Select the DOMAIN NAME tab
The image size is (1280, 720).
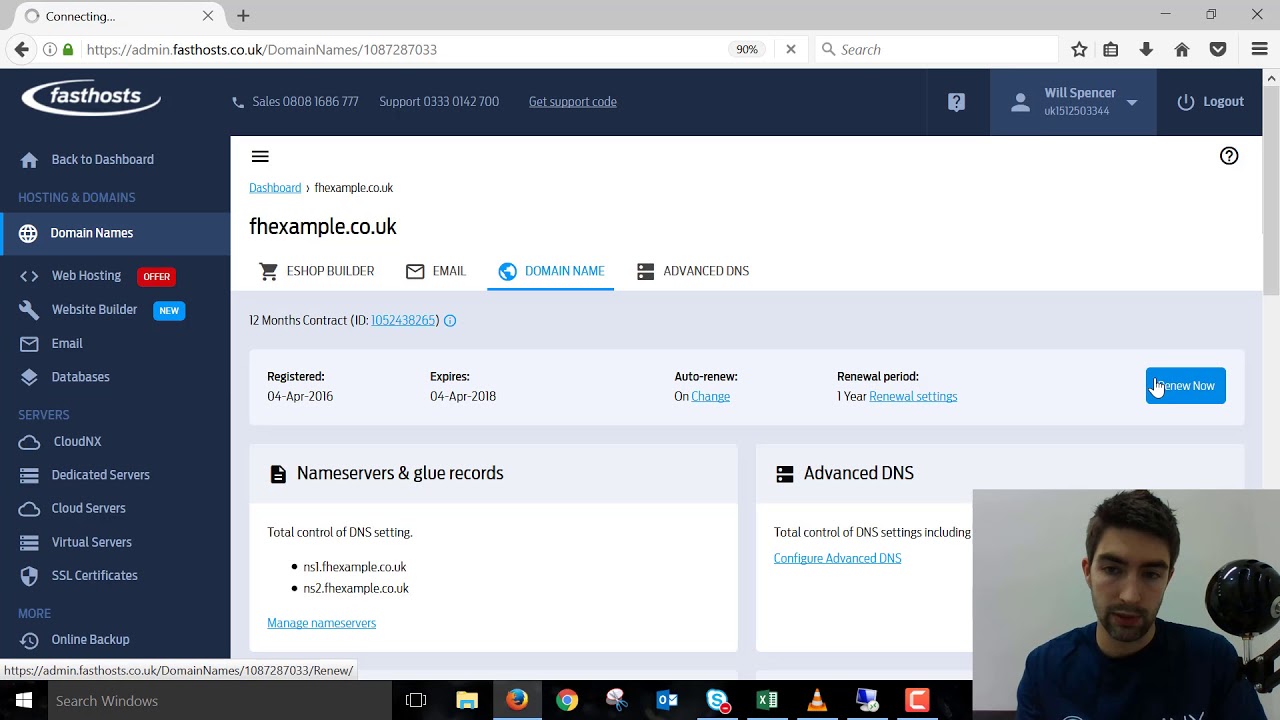[551, 271]
